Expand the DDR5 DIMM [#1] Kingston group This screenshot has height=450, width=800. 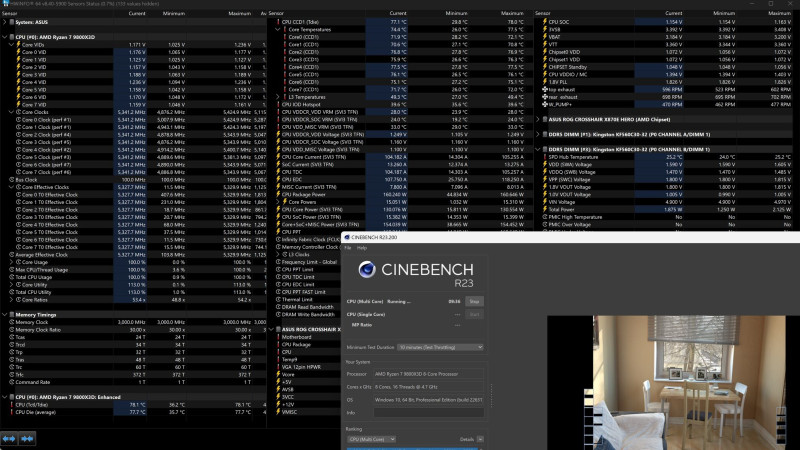click(538, 135)
